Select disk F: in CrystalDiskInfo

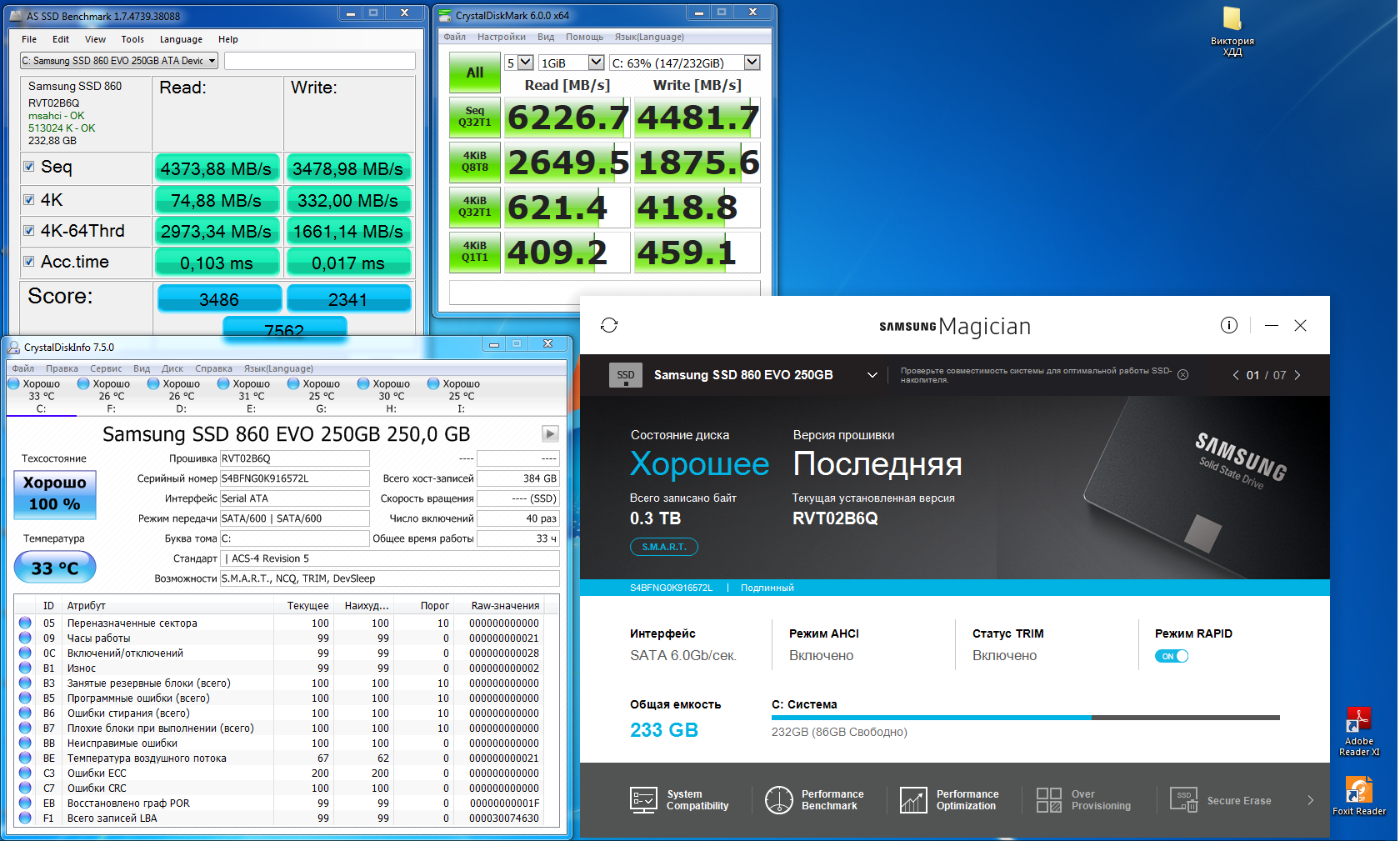tap(112, 396)
